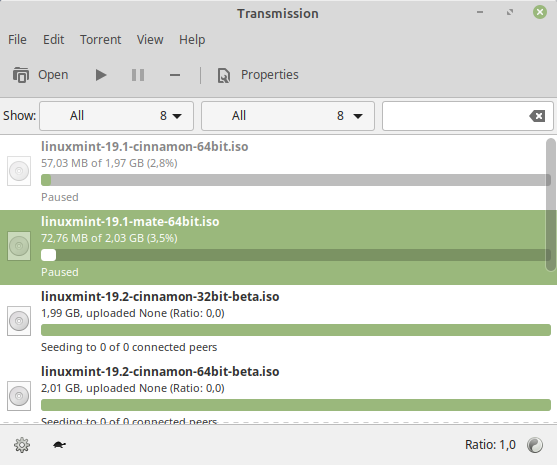557x465 pixels.
Task: Click the disc icon of the 64bit-beta torrent
Action: click(19, 396)
